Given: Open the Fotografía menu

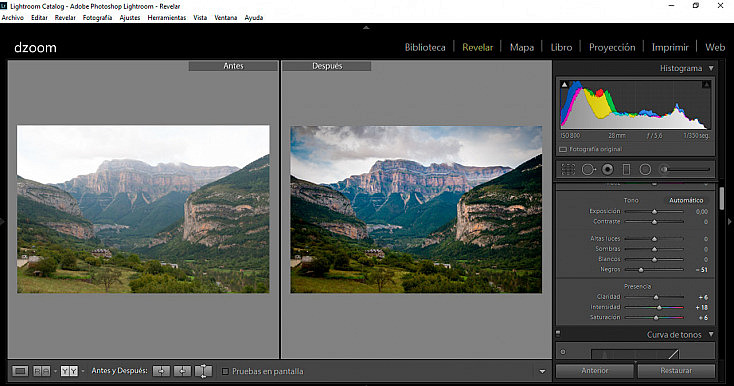Looking at the screenshot, I should [x=97, y=18].
